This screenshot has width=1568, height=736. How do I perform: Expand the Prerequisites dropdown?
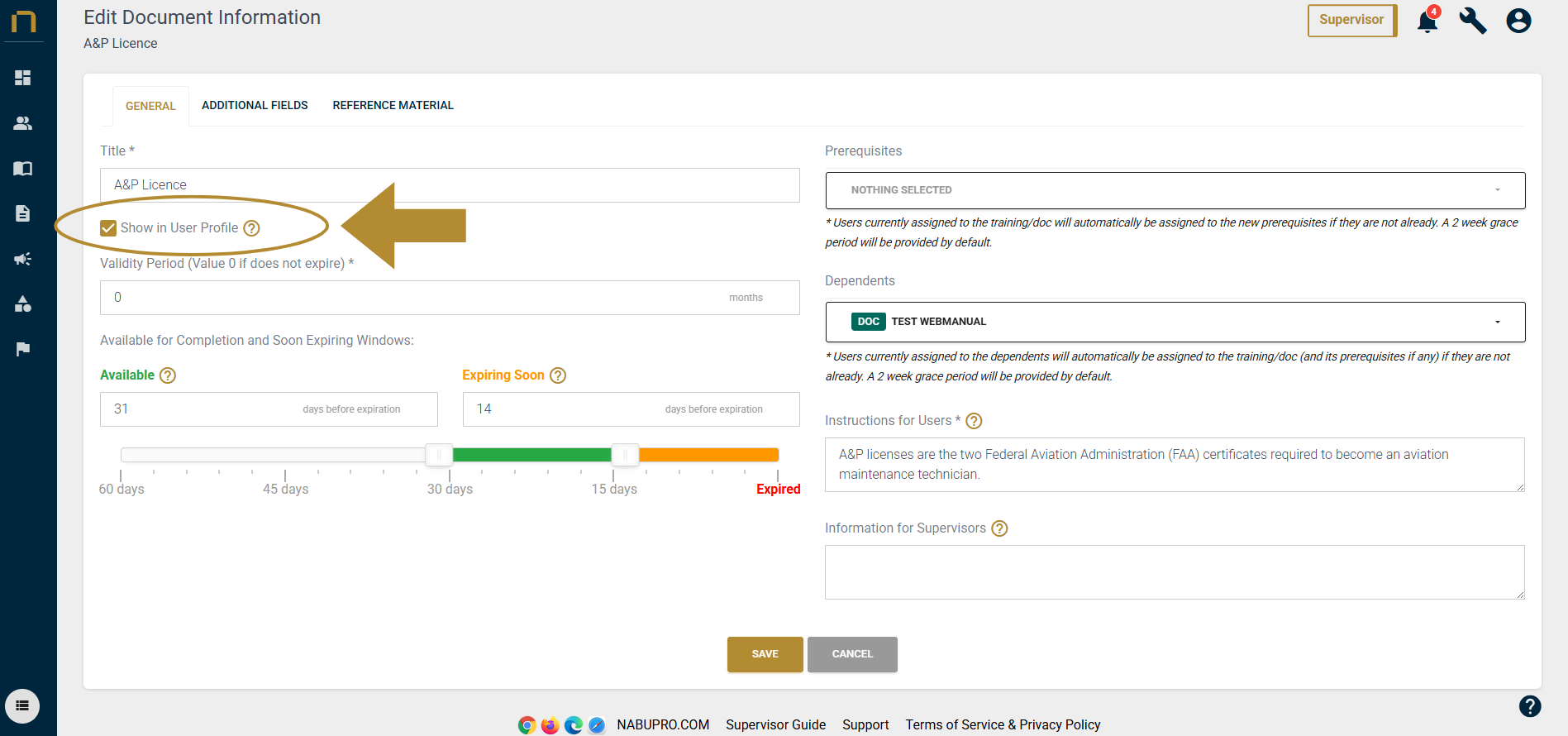click(x=1175, y=190)
